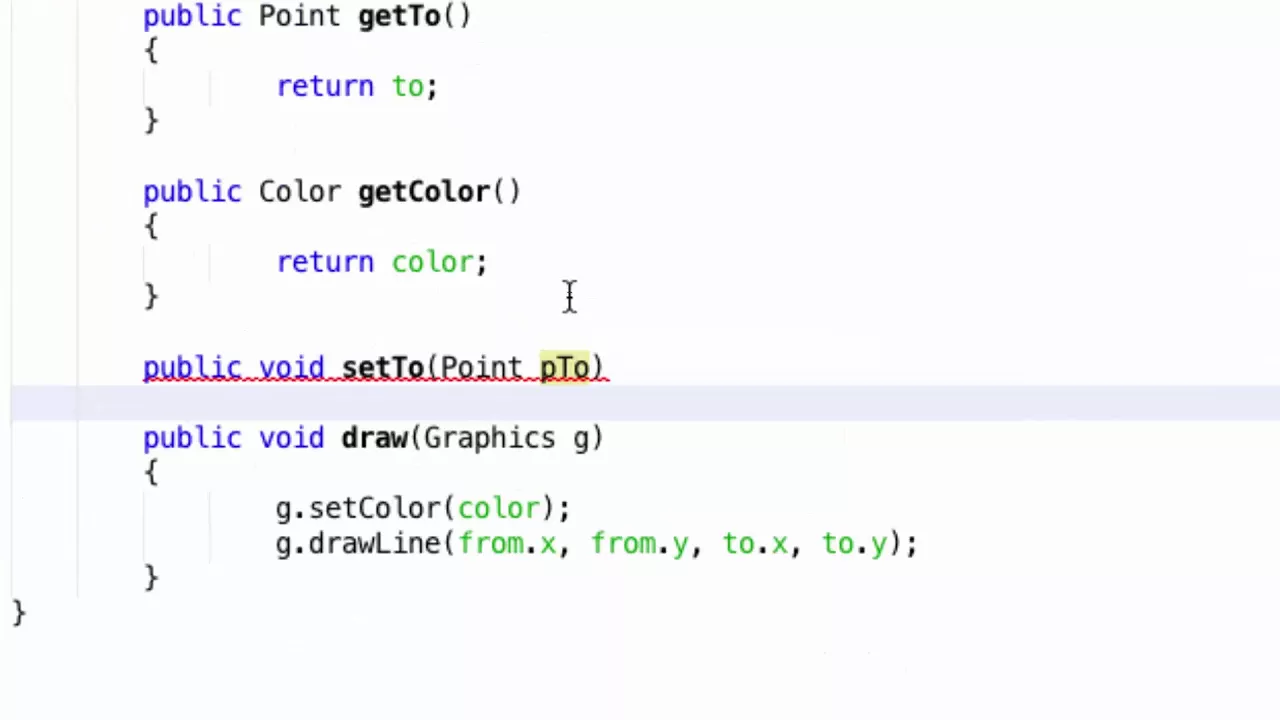Click from.x argument in drawLine
Screen dimensions: 1280x720
pyautogui.click(x=507, y=544)
